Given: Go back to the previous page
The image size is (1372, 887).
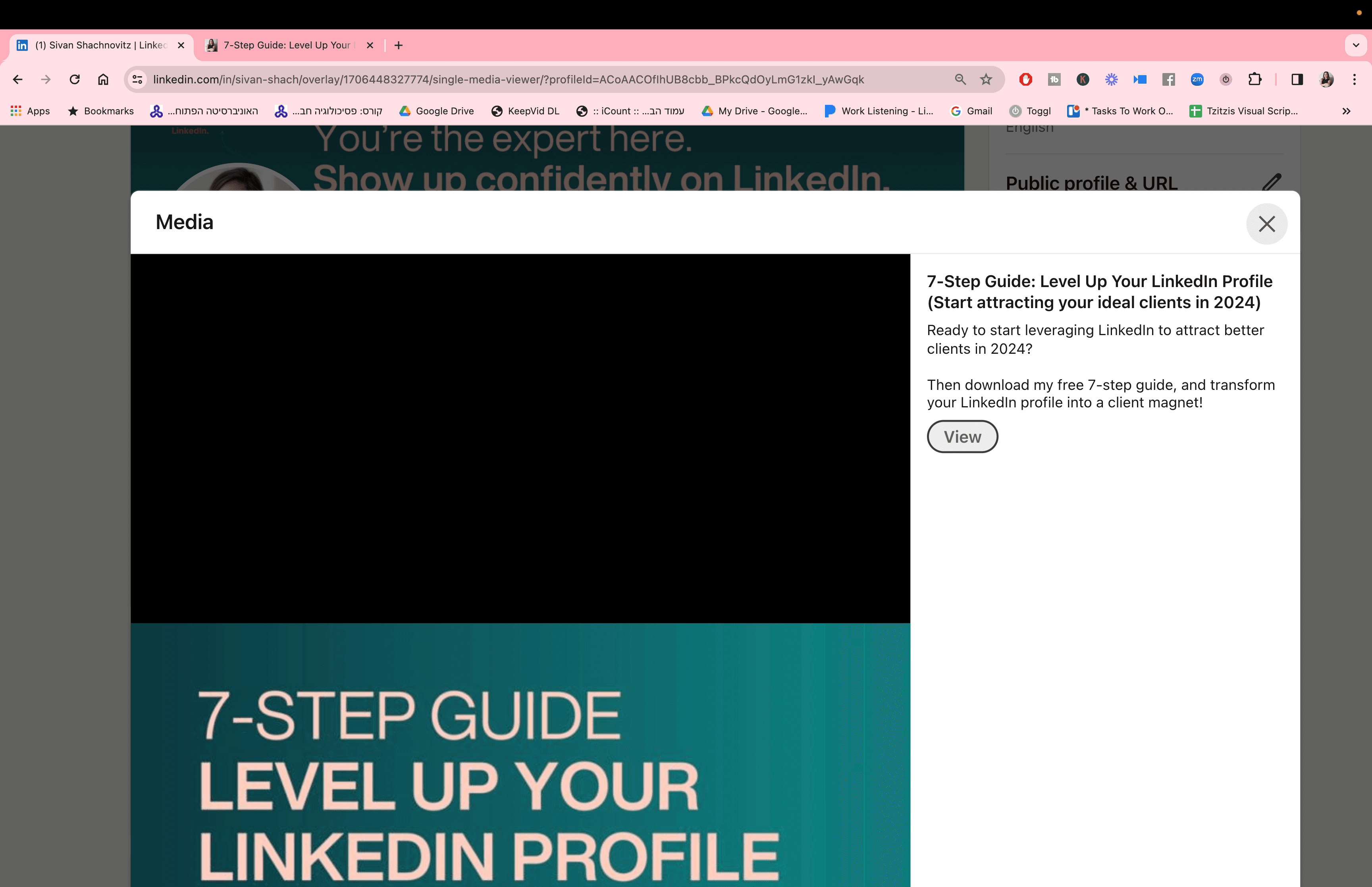Looking at the screenshot, I should [18, 79].
